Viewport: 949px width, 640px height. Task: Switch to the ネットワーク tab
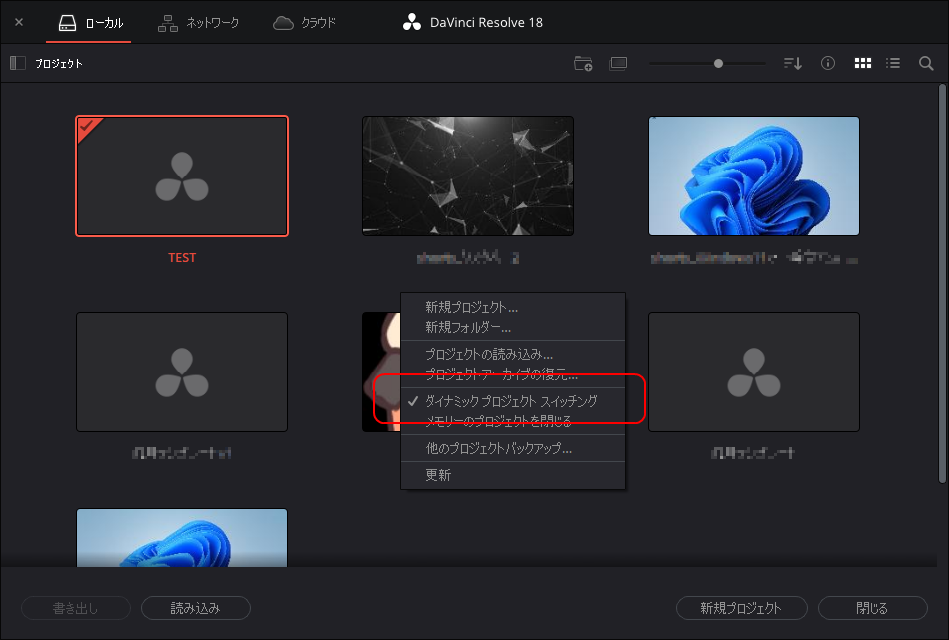198,22
